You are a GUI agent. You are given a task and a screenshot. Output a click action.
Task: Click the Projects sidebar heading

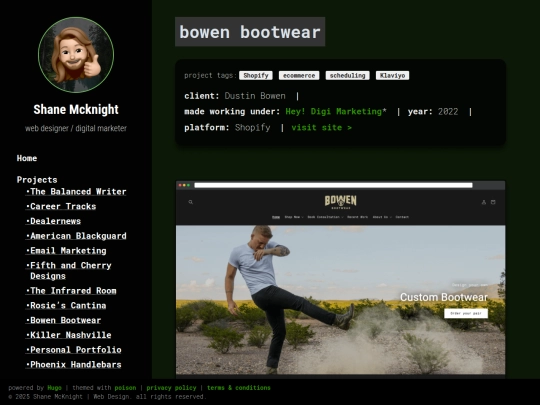(x=37, y=180)
